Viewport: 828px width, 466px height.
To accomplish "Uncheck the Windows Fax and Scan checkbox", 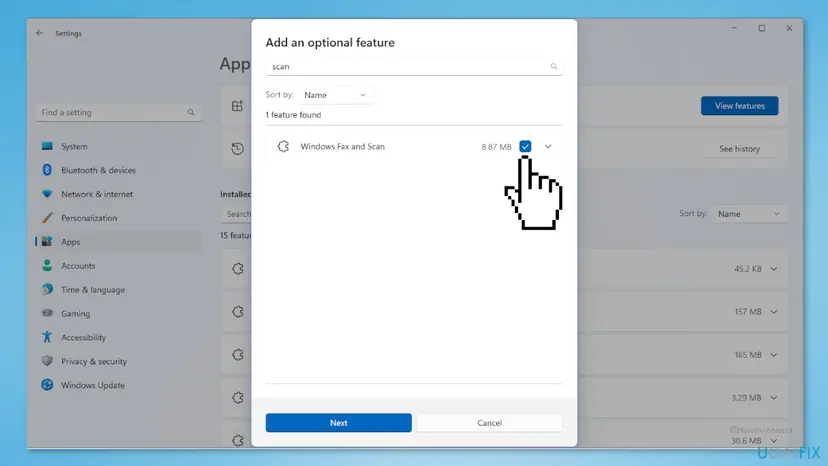I will click(x=525, y=146).
